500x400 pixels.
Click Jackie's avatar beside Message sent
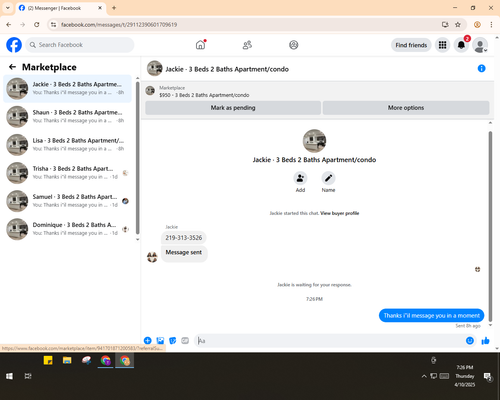point(152,257)
